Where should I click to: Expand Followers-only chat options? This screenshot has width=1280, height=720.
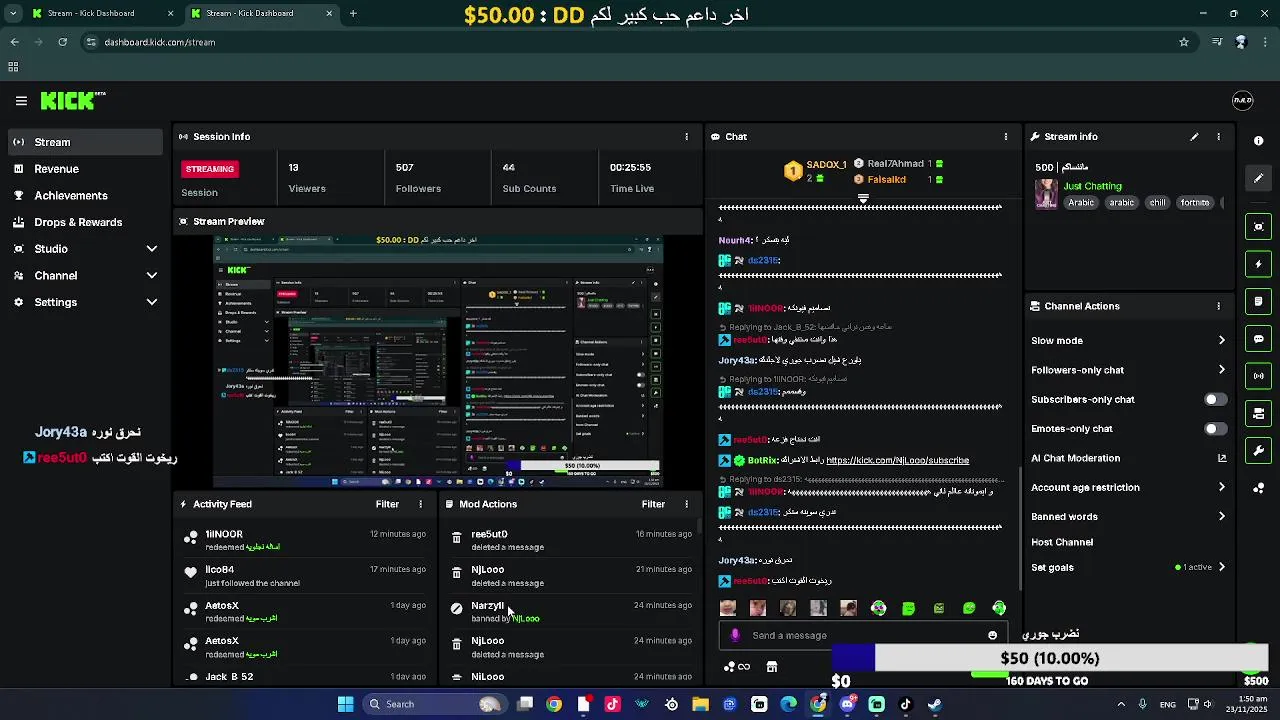(x=1221, y=370)
